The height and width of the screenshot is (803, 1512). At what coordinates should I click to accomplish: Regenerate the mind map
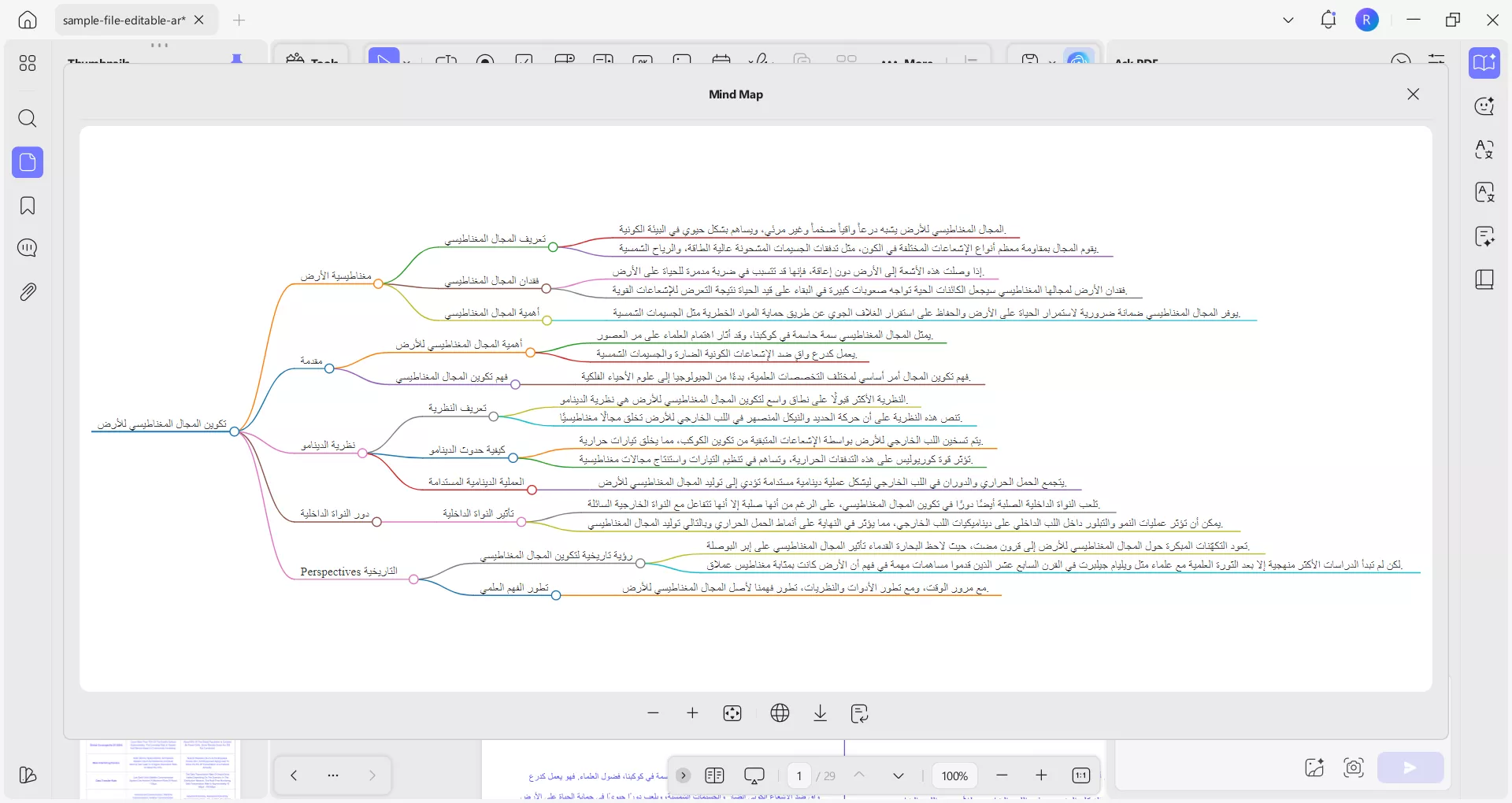click(x=860, y=713)
